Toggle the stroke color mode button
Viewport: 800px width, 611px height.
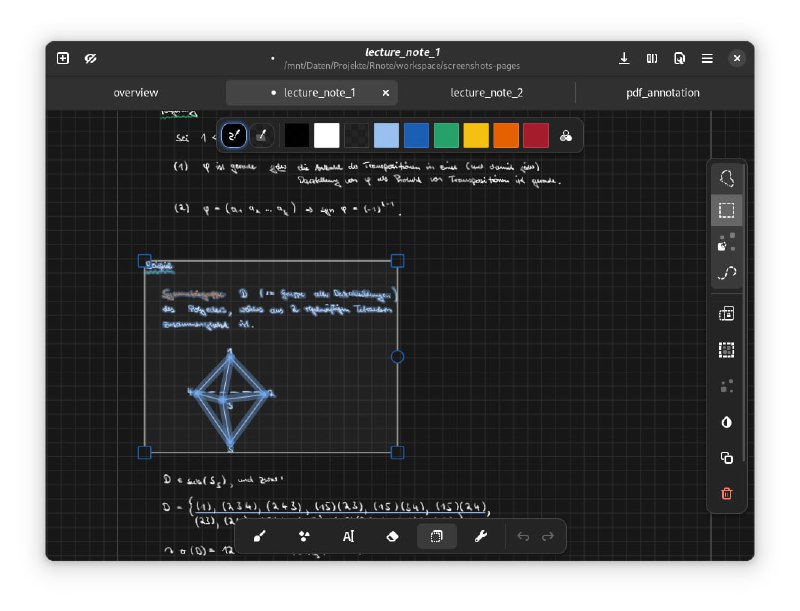[234, 135]
